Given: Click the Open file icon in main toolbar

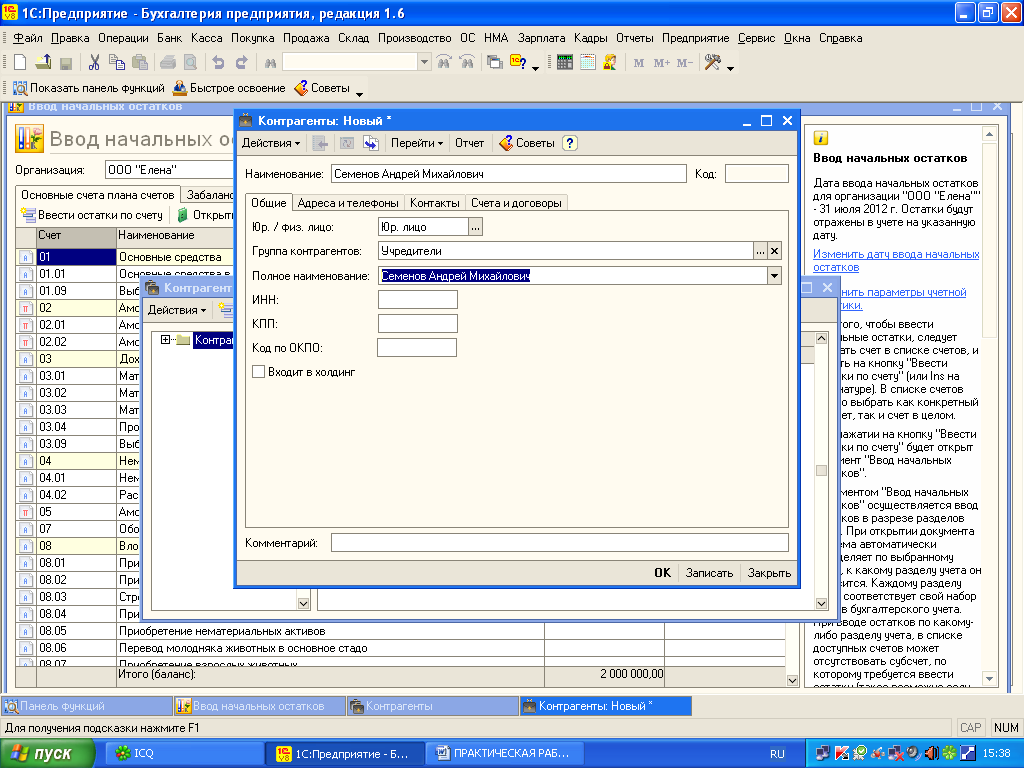Looking at the screenshot, I should [x=43, y=63].
